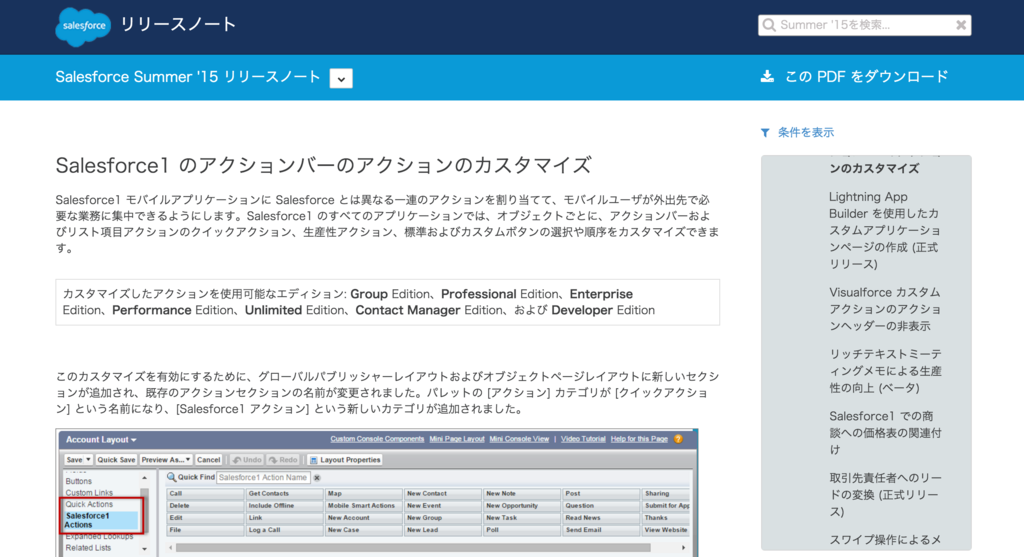Focus the Summer '15 search field
Screen dimensions: 1024x557
pos(864,25)
